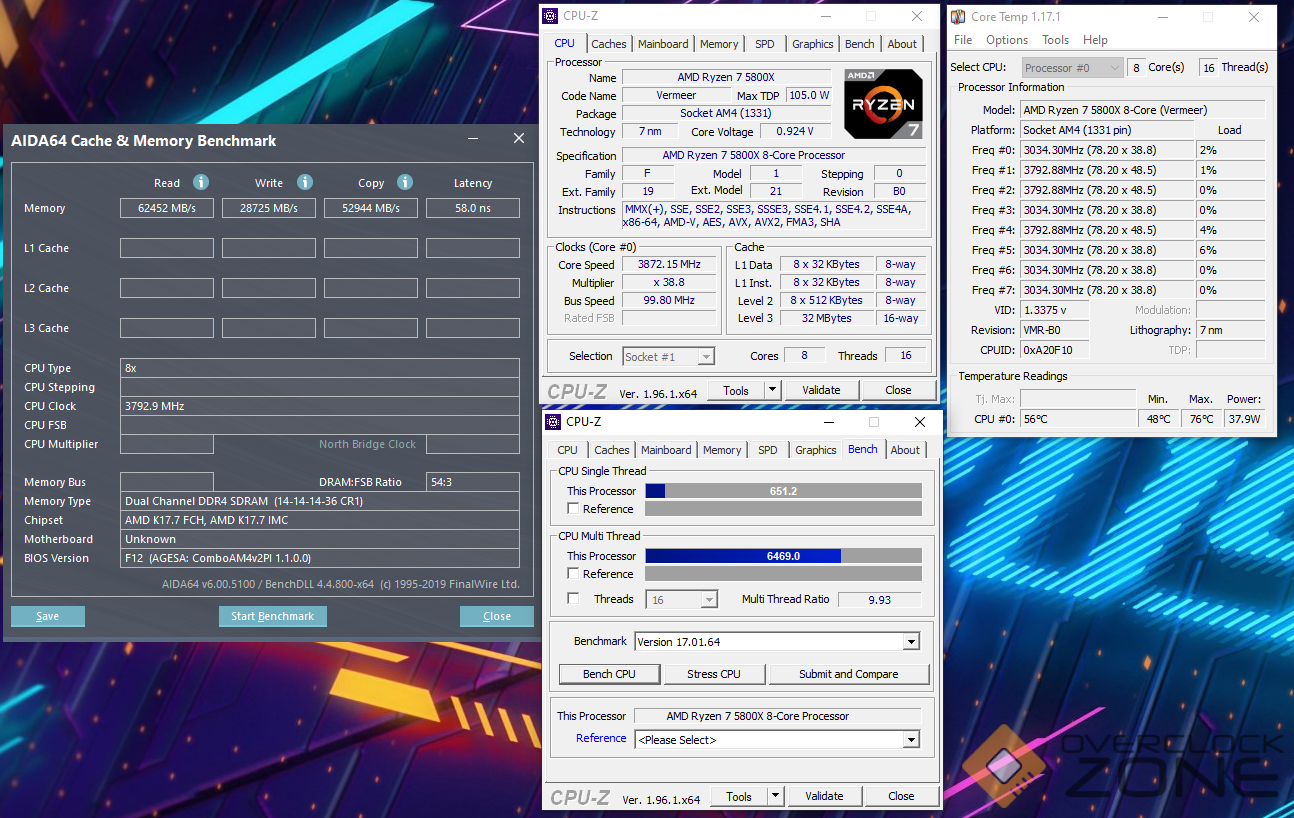
Task: Click the CPU-Z icon in Bench window title
Action: tap(554, 422)
